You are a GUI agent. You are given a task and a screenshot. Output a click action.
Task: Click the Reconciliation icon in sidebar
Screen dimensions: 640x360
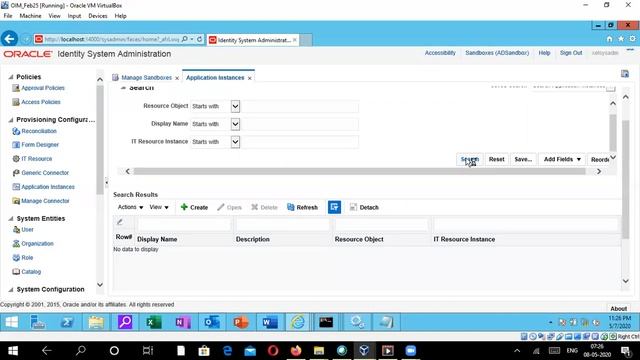pyautogui.click(x=16, y=131)
